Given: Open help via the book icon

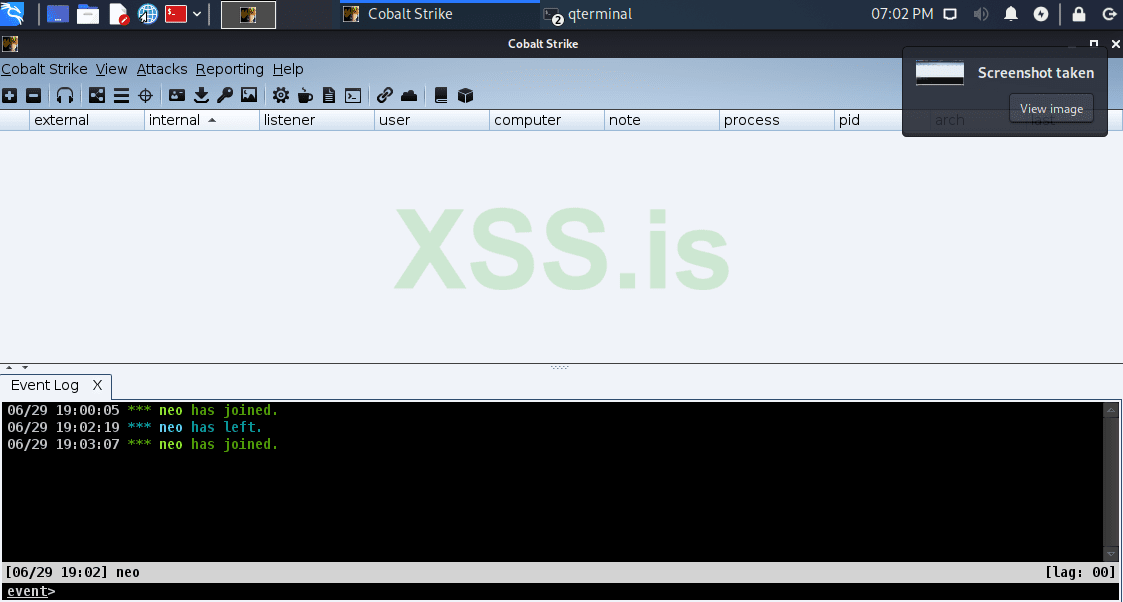Looking at the screenshot, I should pos(441,95).
